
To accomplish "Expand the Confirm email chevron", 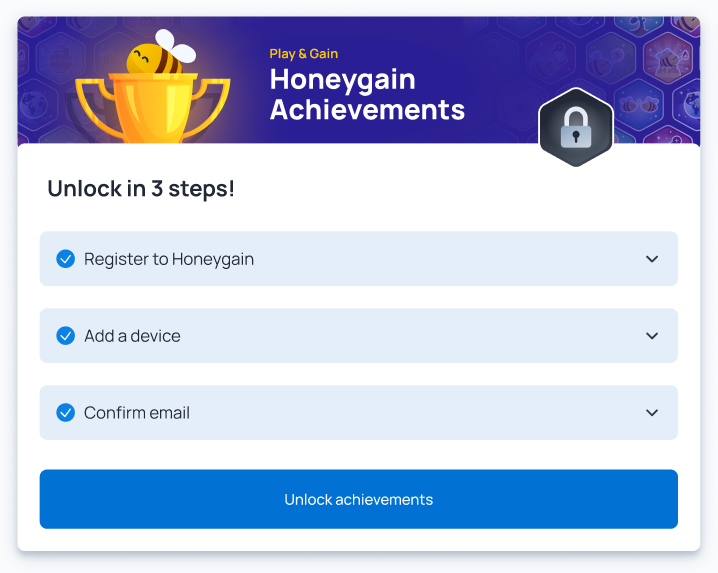I will [652, 413].
